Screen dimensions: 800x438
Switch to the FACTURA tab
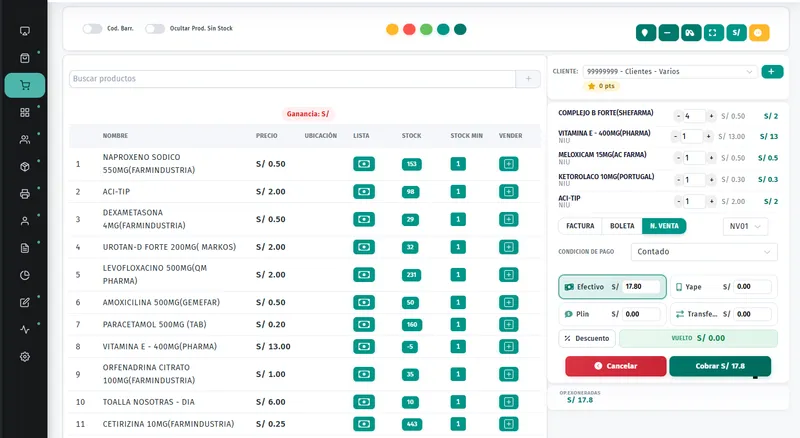pos(580,226)
